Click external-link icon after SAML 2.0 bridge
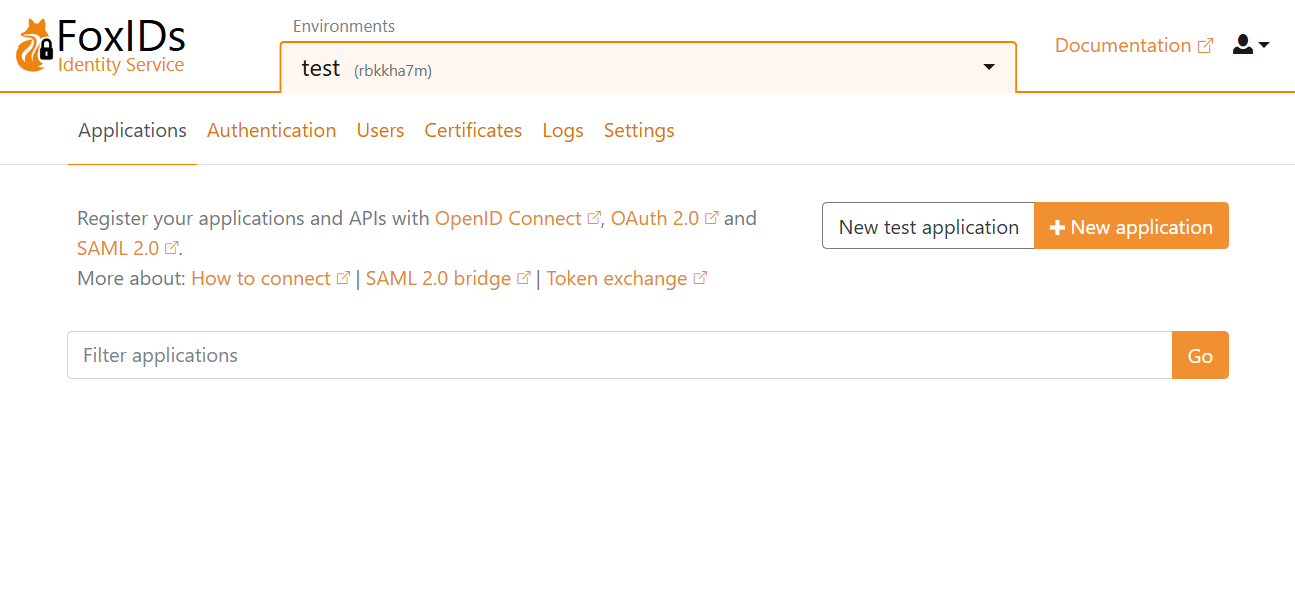The image size is (1295, 601). [x=524, y=278]
